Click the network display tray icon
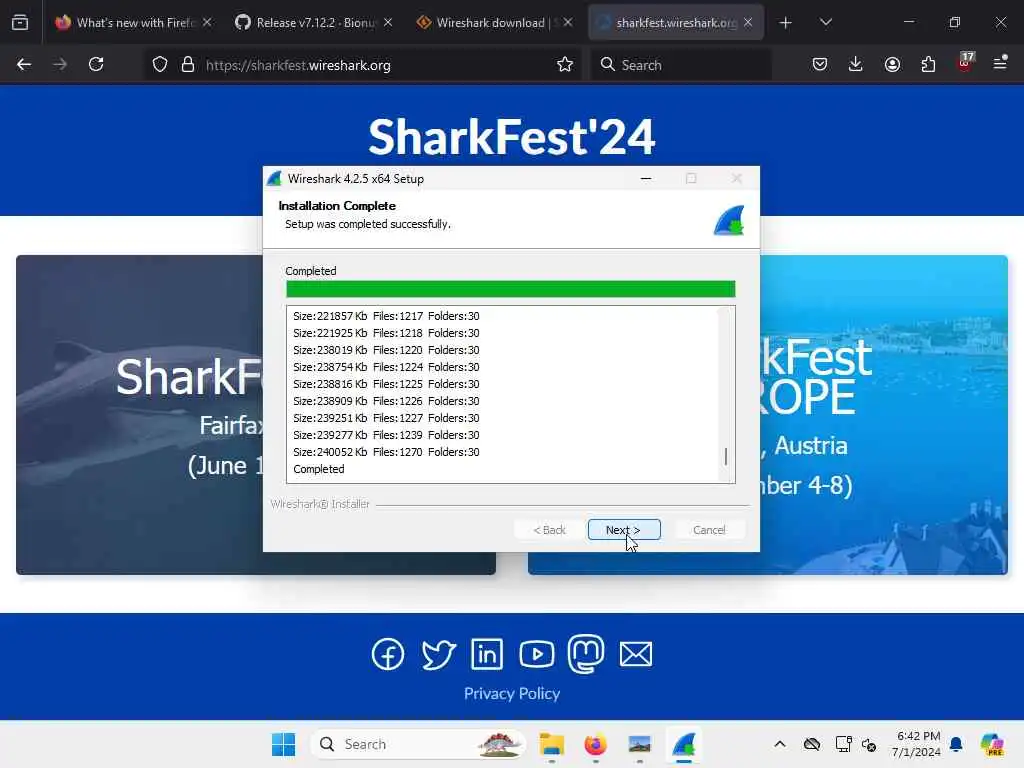Viewport: 1024px width, 768px height. 843,744
